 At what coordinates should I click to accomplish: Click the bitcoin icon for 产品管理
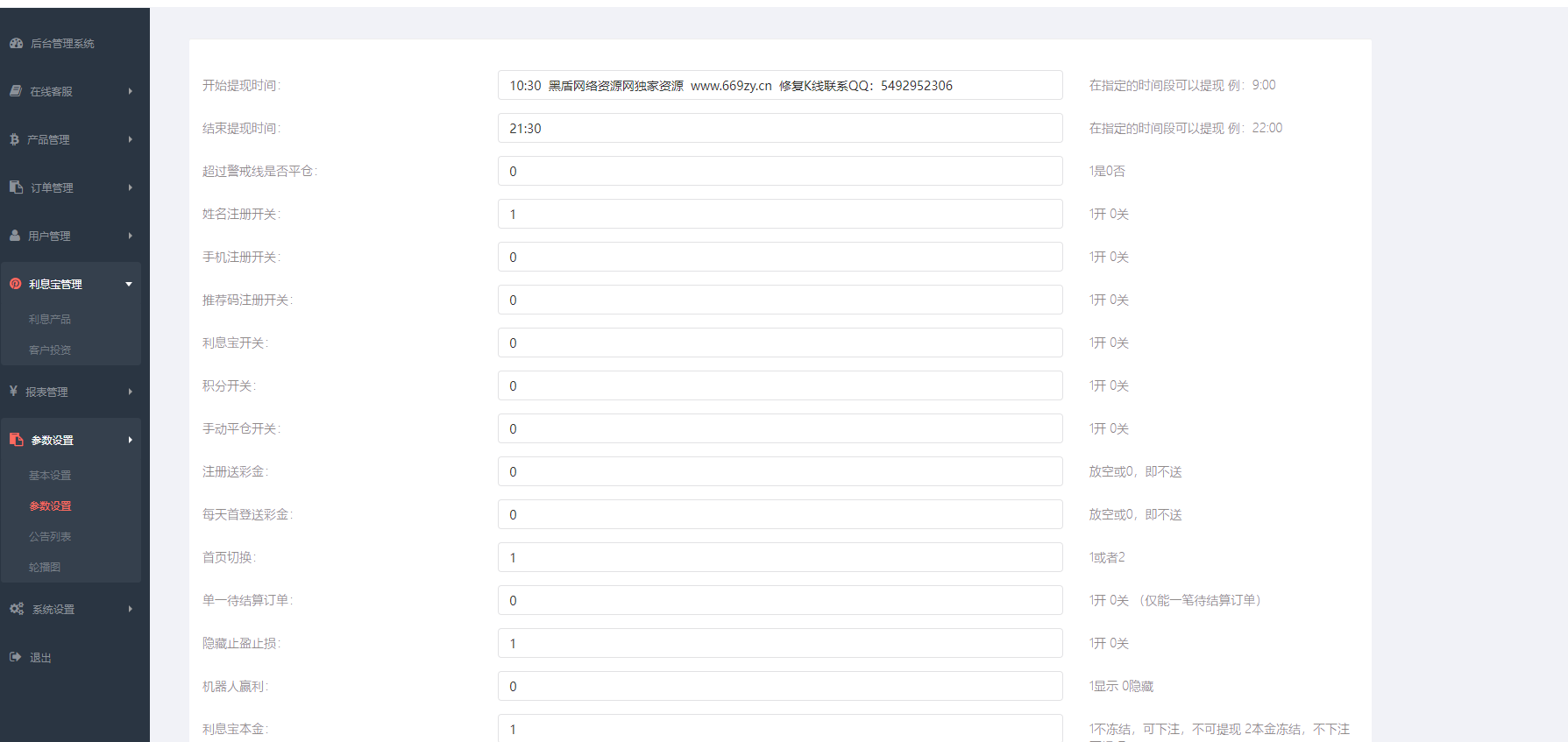14,139
